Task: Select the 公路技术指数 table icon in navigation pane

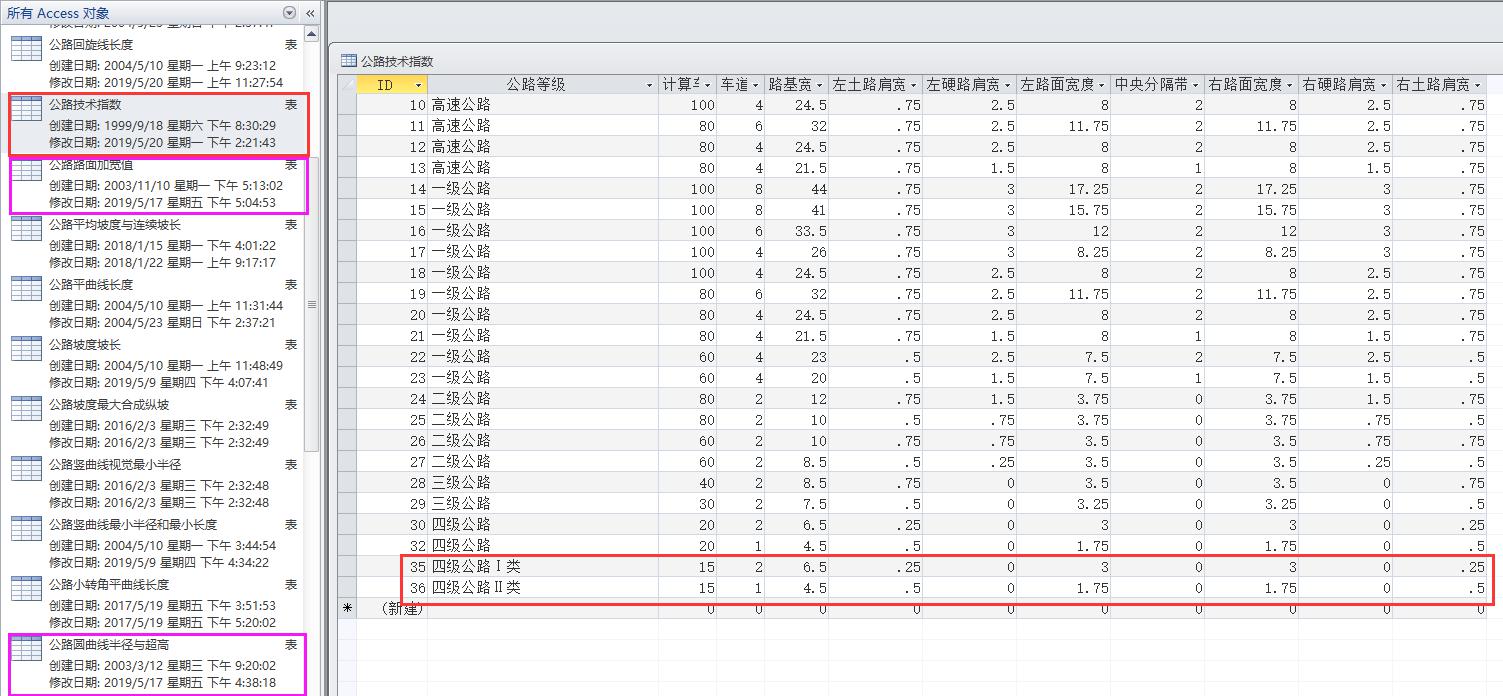Action: [26, 108]
